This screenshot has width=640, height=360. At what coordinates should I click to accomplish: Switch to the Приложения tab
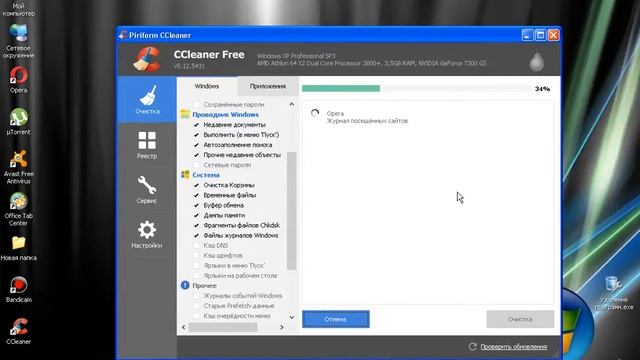(268, 86)
